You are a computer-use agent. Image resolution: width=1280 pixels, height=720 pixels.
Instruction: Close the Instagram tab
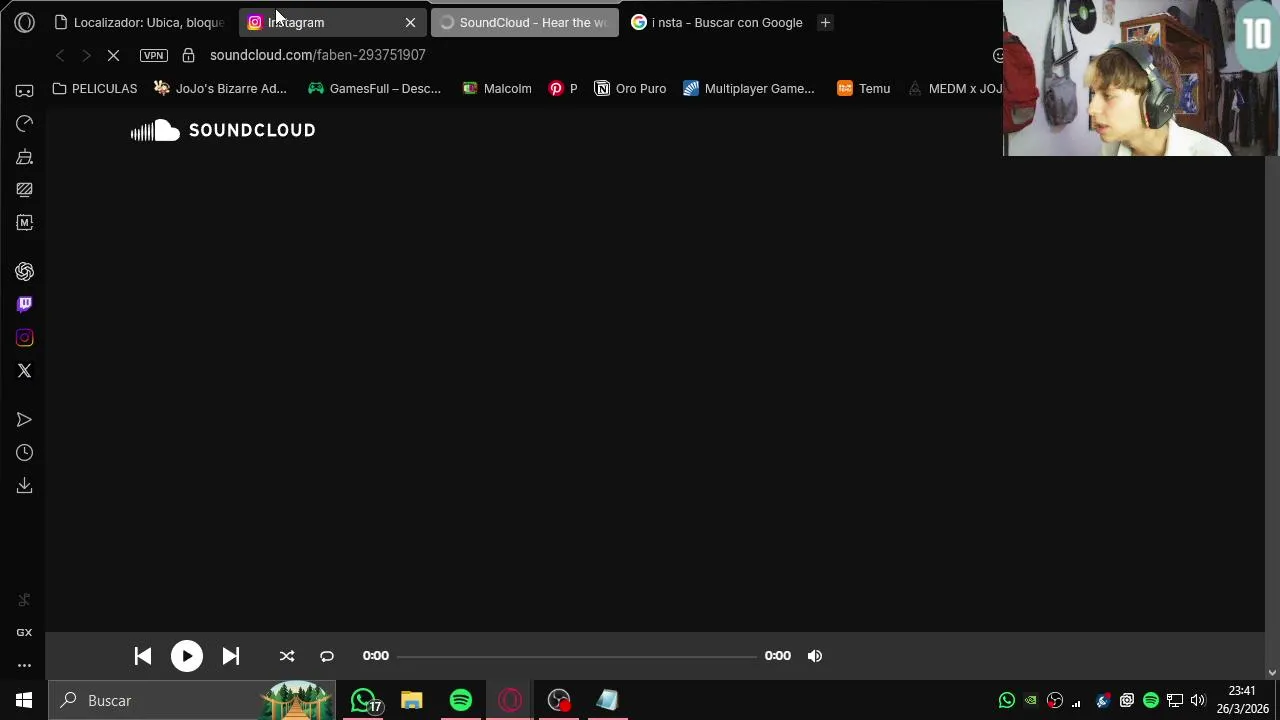point(410,22)
